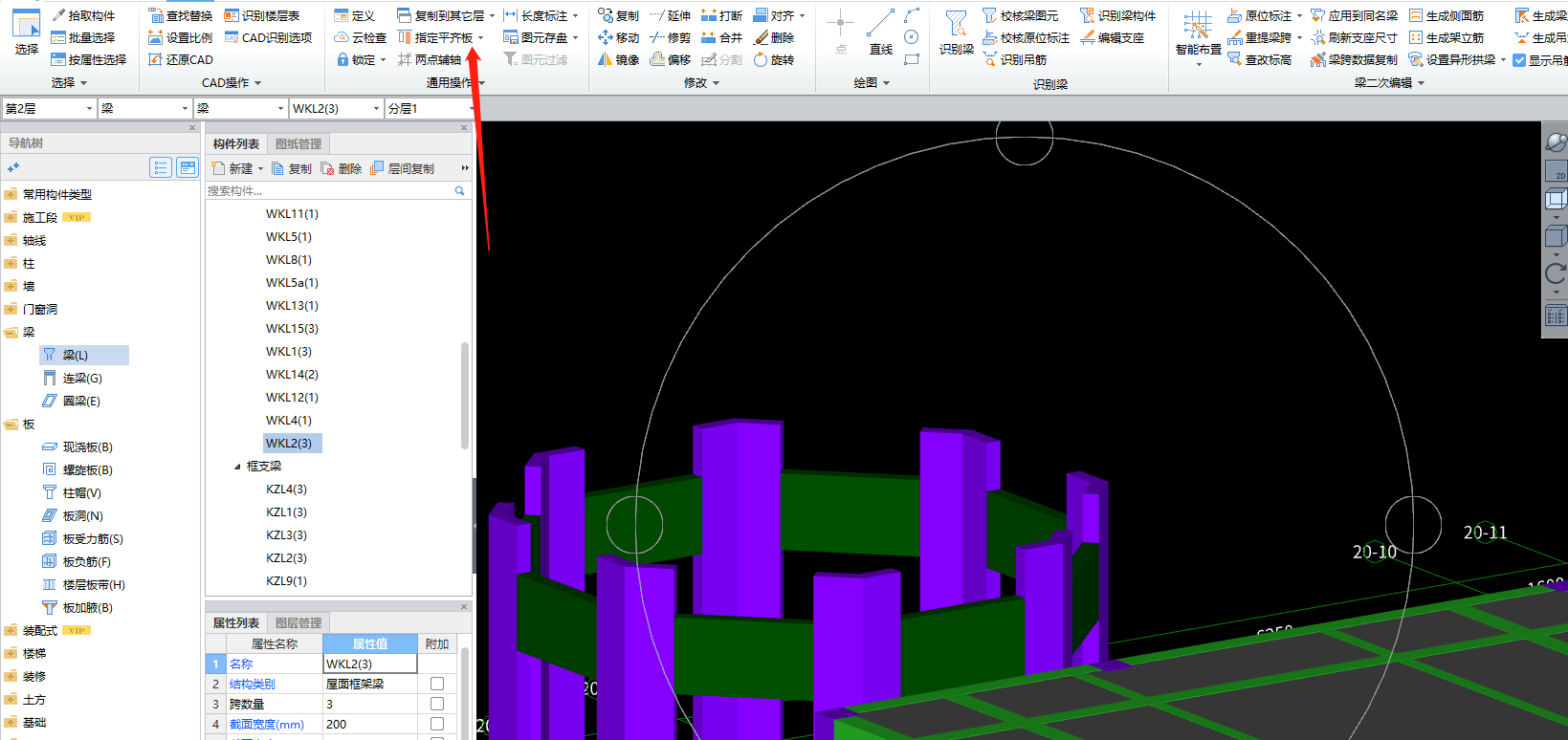The height and width of the screenshot is (740, 1568).
Task: Click the 名称 value field WKL2(3)
Action: (370, 664)
